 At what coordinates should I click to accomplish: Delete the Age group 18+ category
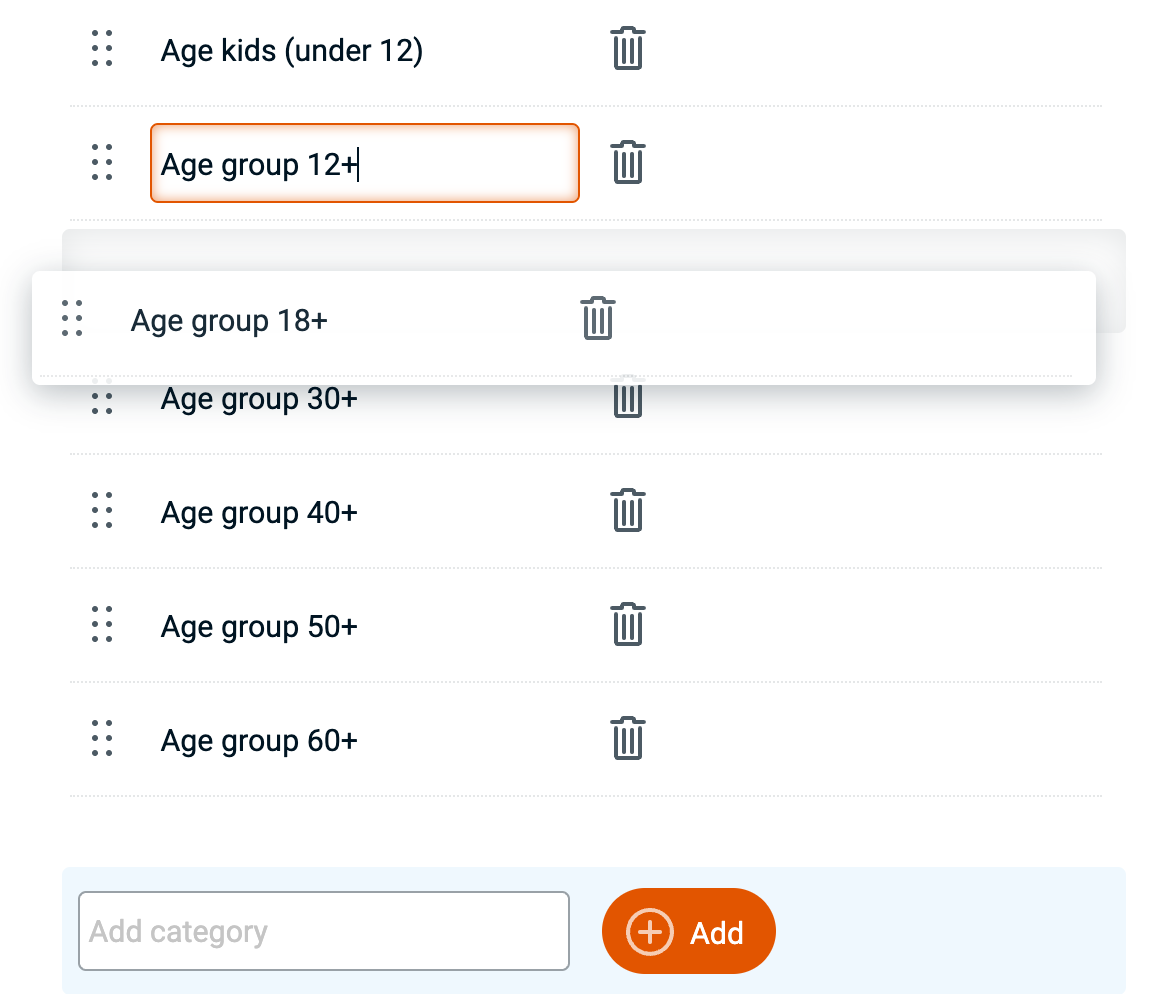click(x=597, y=319)
